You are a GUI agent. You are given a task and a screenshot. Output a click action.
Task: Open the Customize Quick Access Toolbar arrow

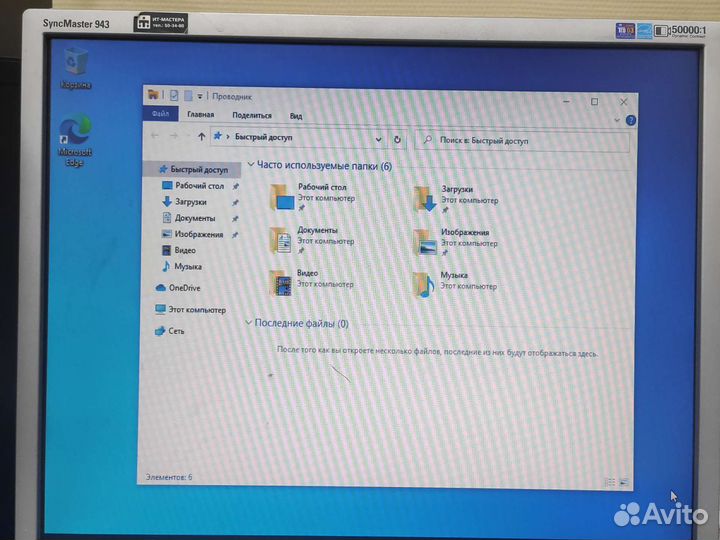[x=200, y=96]
